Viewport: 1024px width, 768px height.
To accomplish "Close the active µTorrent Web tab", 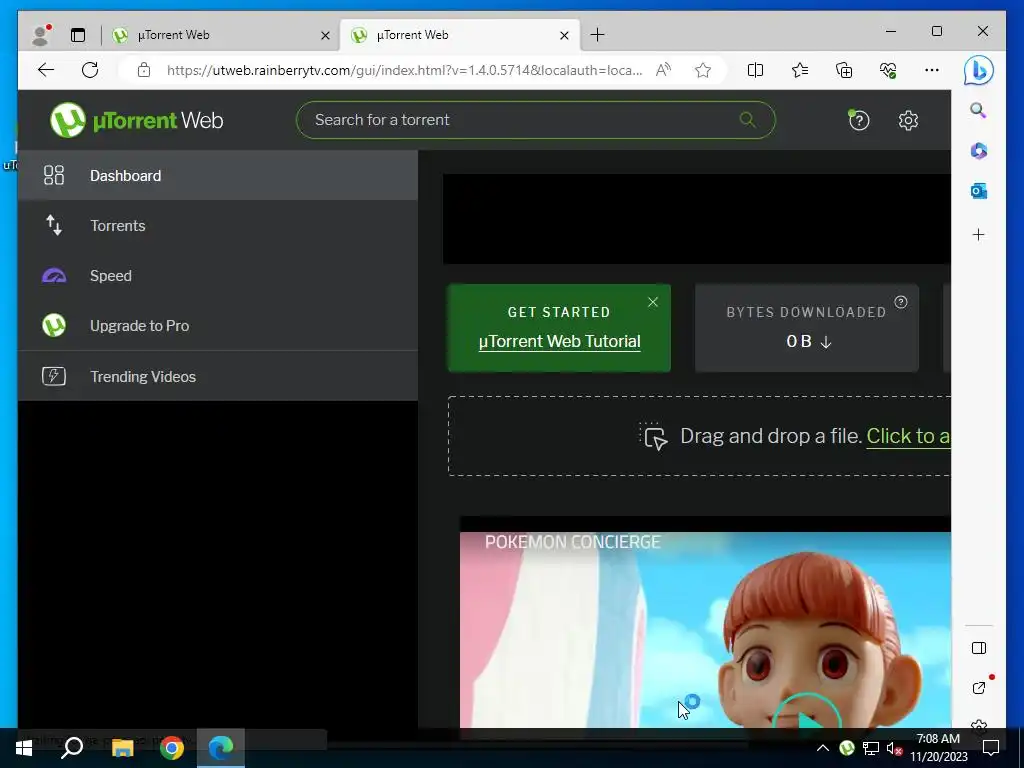I will click(564, 35).
